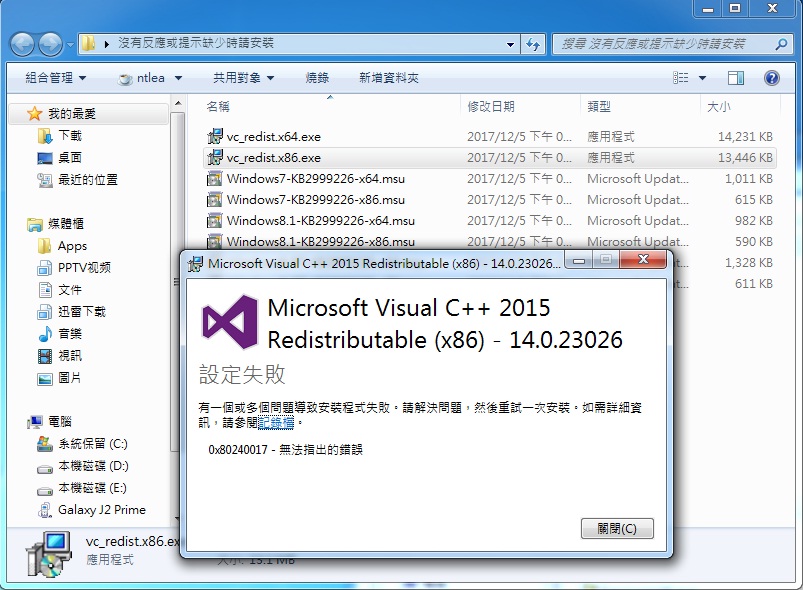Select 媒體櫃 in the navigation pane
This screenshot has height=590, width=803.
(66, 224)
